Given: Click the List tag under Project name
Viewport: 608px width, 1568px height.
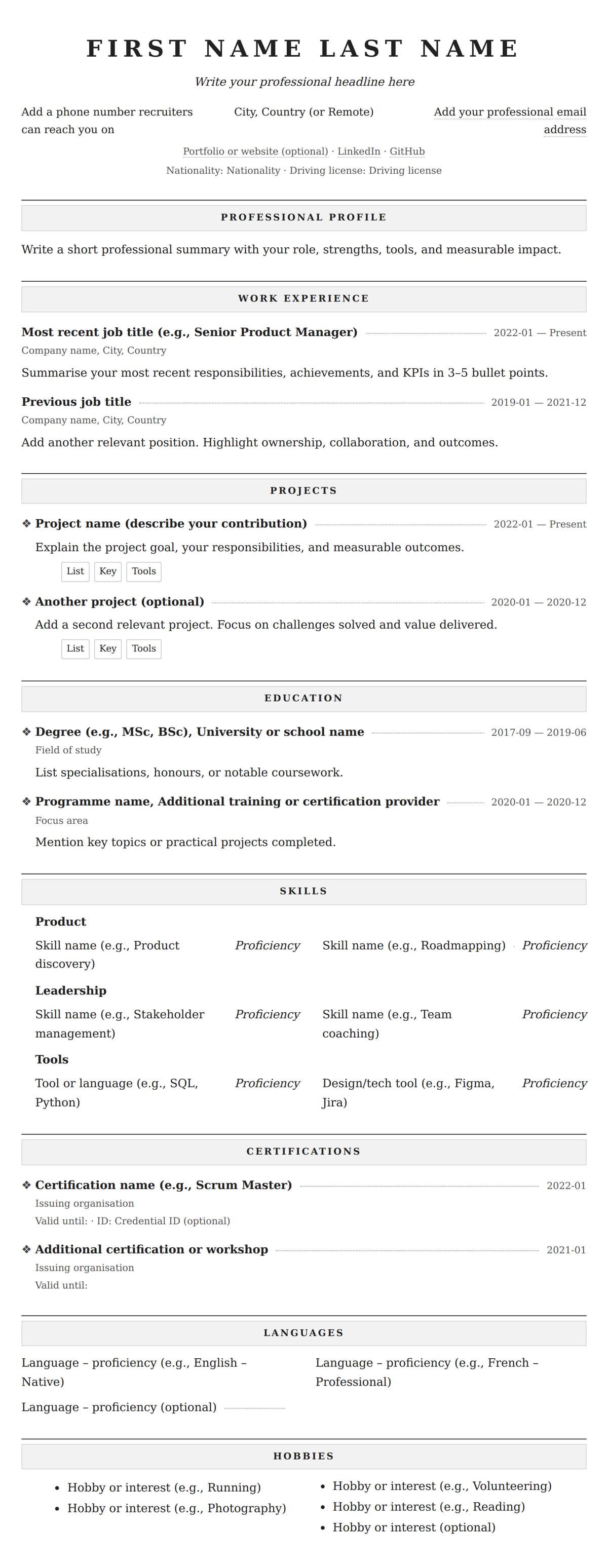Looking at the screenshot, I should tap(75, 571).
